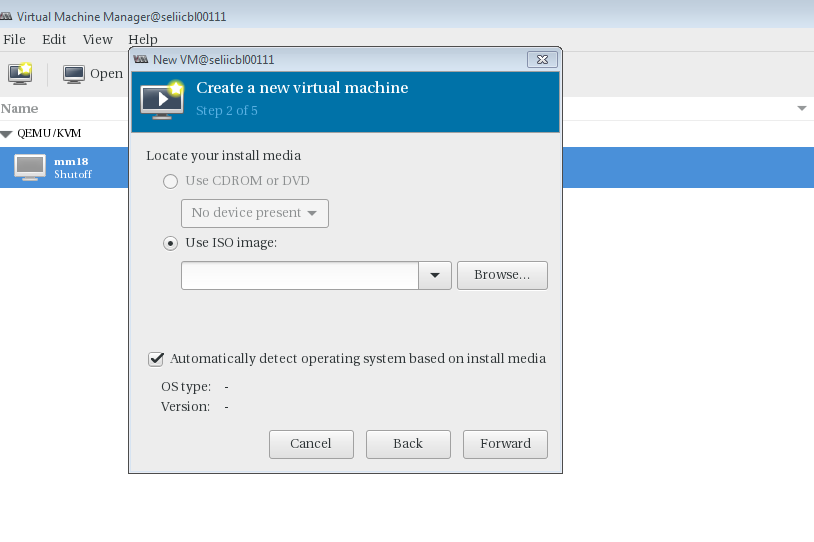Open the View menu
This screenshot has height=542, width=814.
pyautogui.click(x=98, y=39)
